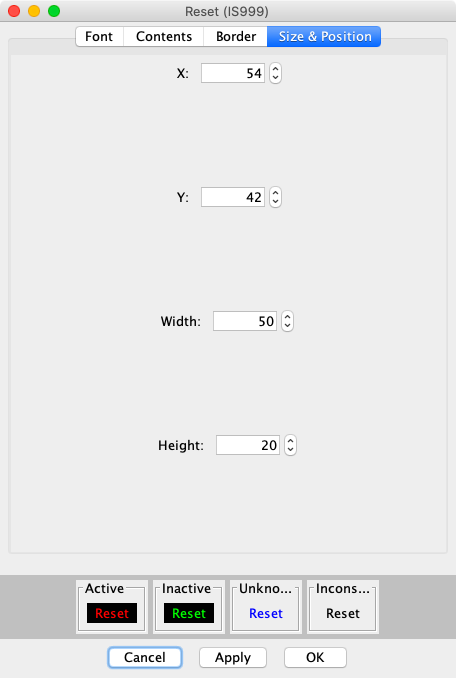Screen dimensions: 456x678
Task: Increase the Width stepper value
Action: [287, 317]
